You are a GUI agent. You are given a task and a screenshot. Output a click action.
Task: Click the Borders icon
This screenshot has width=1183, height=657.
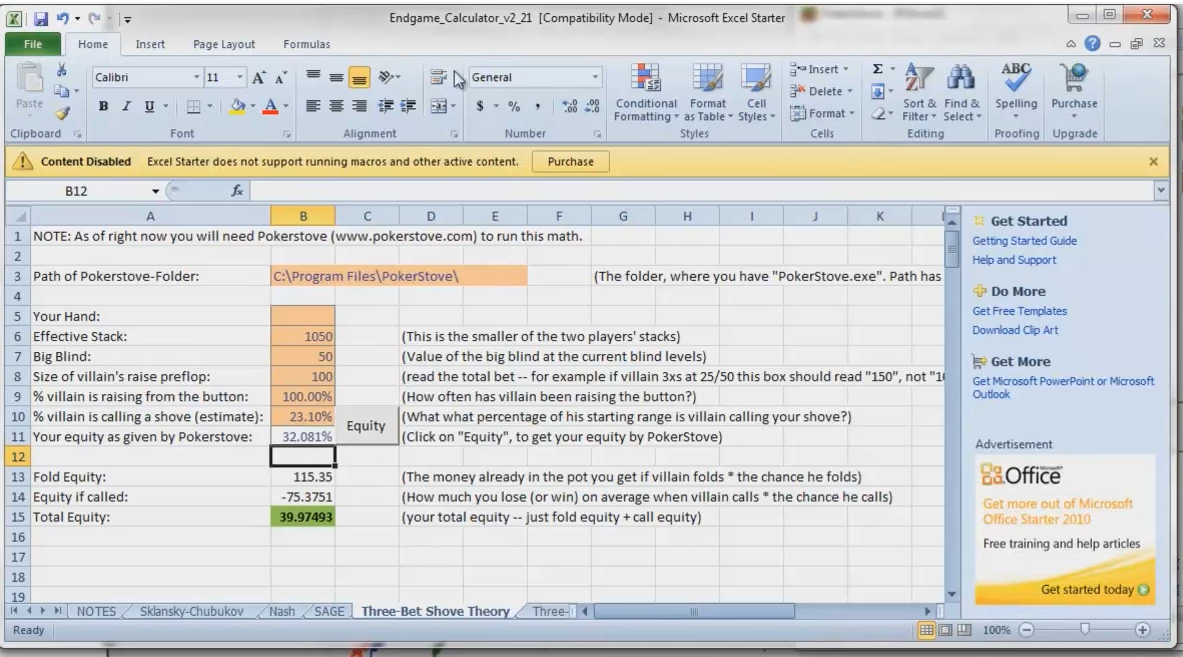pos(193,106)
